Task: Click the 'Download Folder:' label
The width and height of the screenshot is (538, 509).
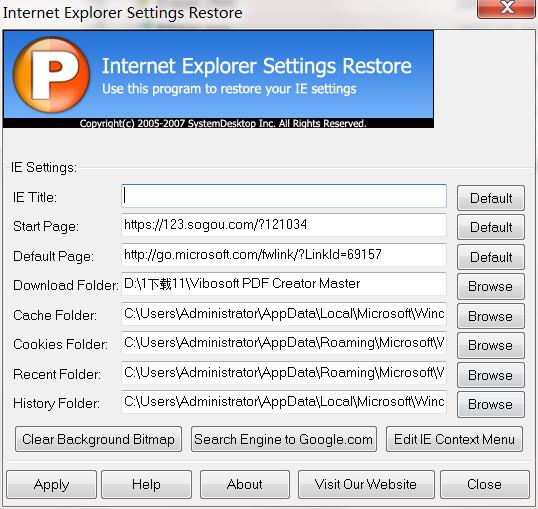Action: (66, 285)
